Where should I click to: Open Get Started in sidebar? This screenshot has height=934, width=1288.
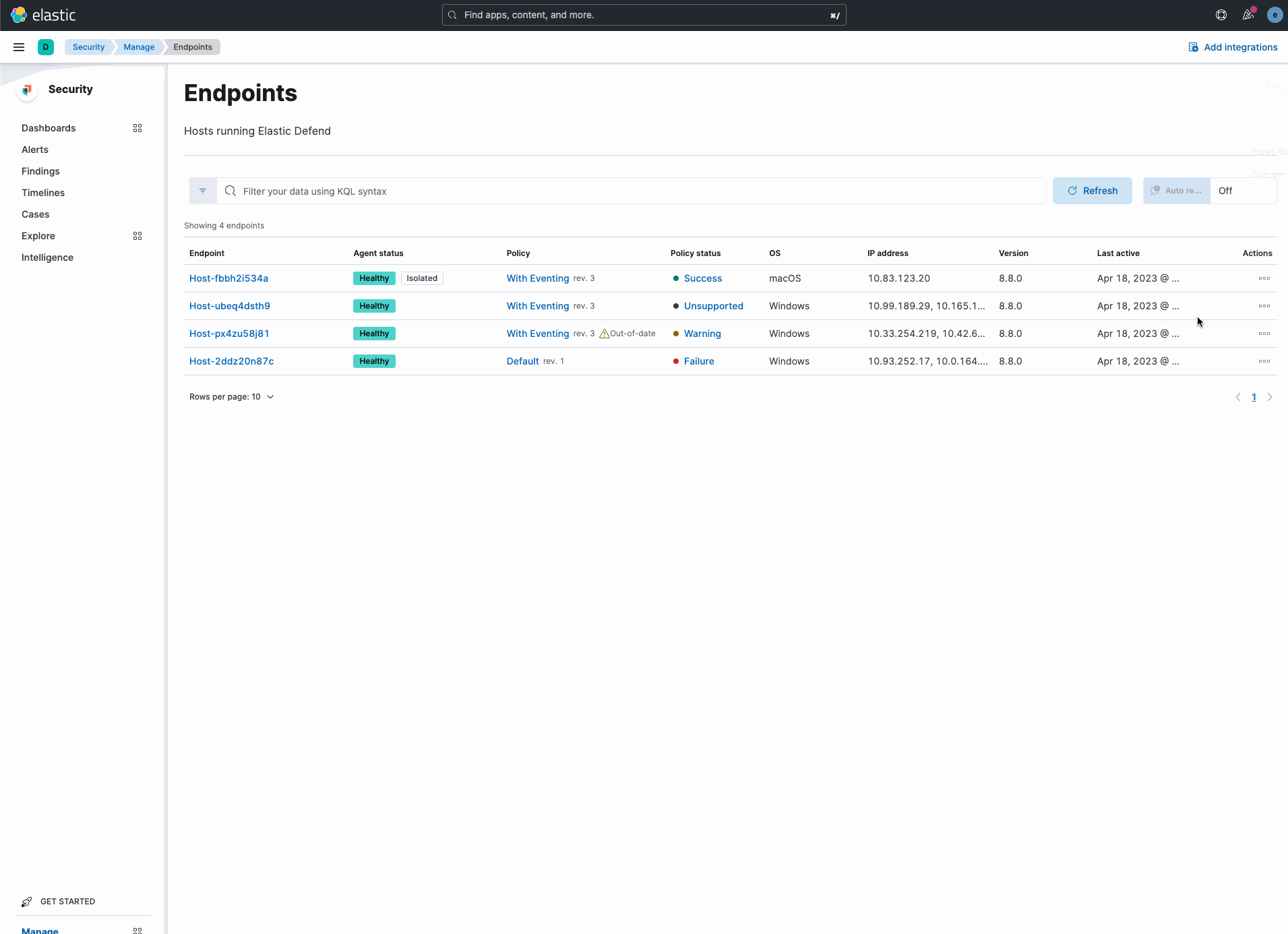pos(67,902)
